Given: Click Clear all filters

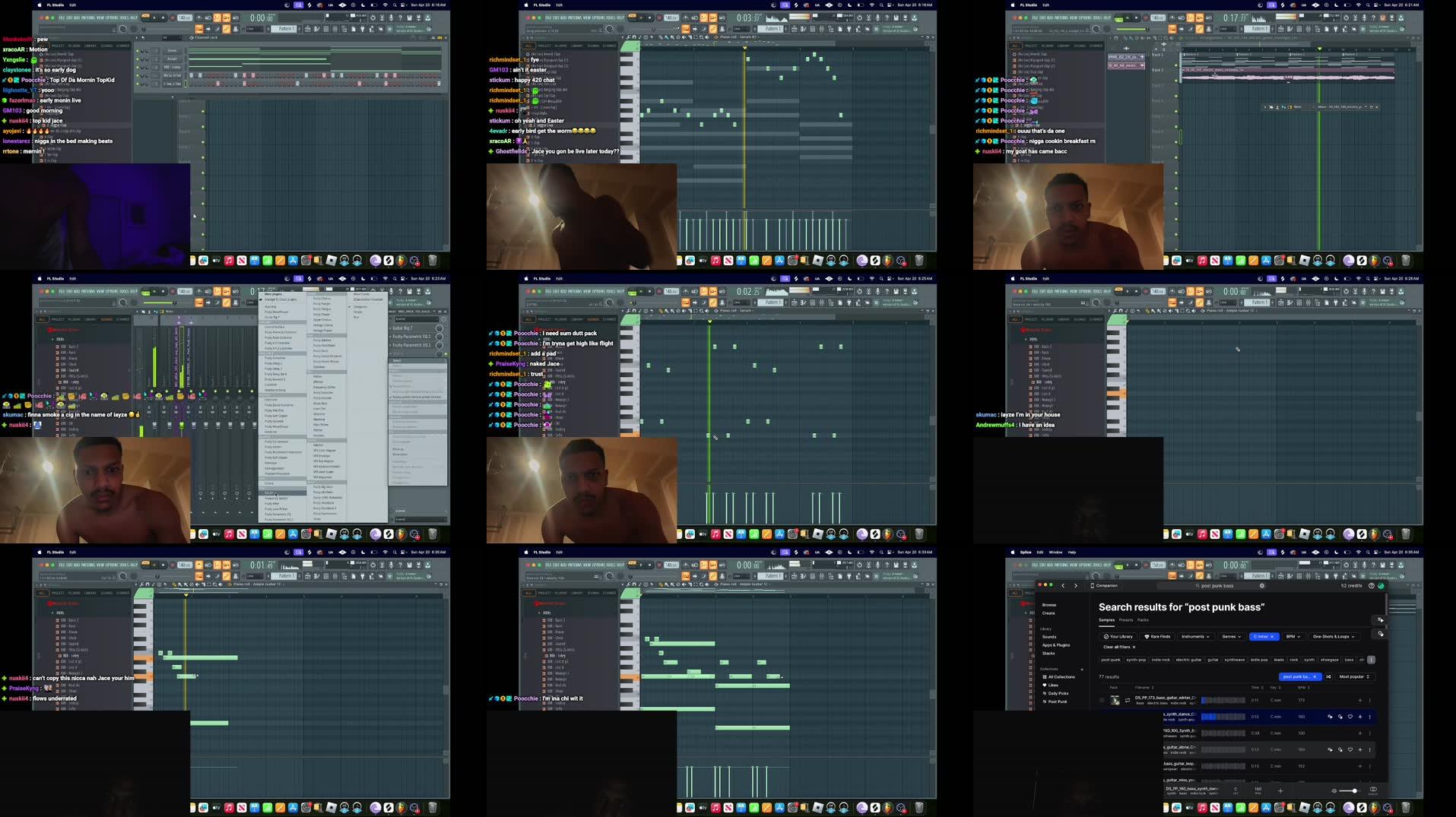Looking at the screenshot, I should tap(1119, 647).
